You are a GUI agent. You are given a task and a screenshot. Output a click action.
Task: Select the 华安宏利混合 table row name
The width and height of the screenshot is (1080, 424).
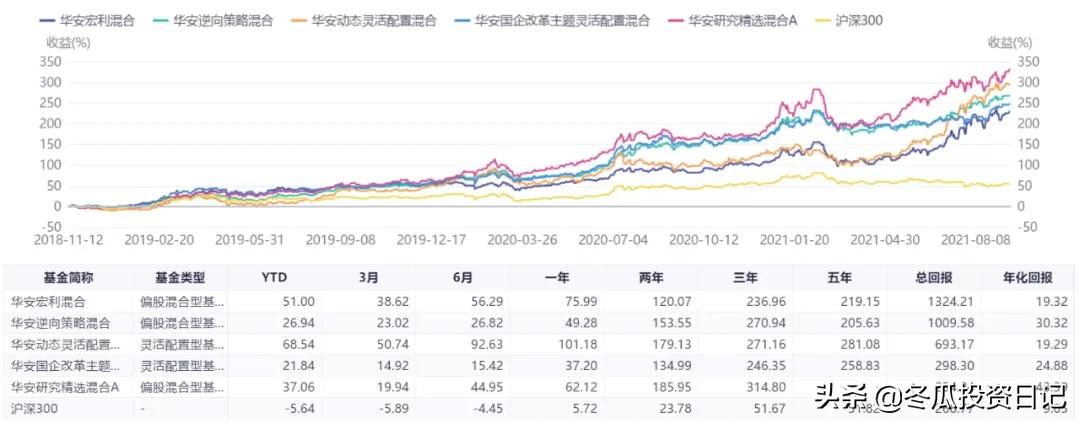48,301
